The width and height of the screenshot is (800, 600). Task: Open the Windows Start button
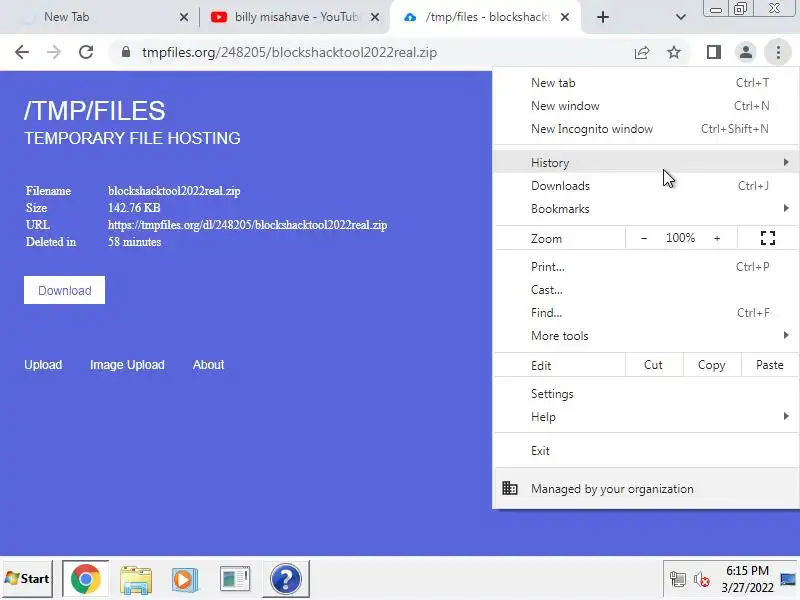click(x=27, y=579)
